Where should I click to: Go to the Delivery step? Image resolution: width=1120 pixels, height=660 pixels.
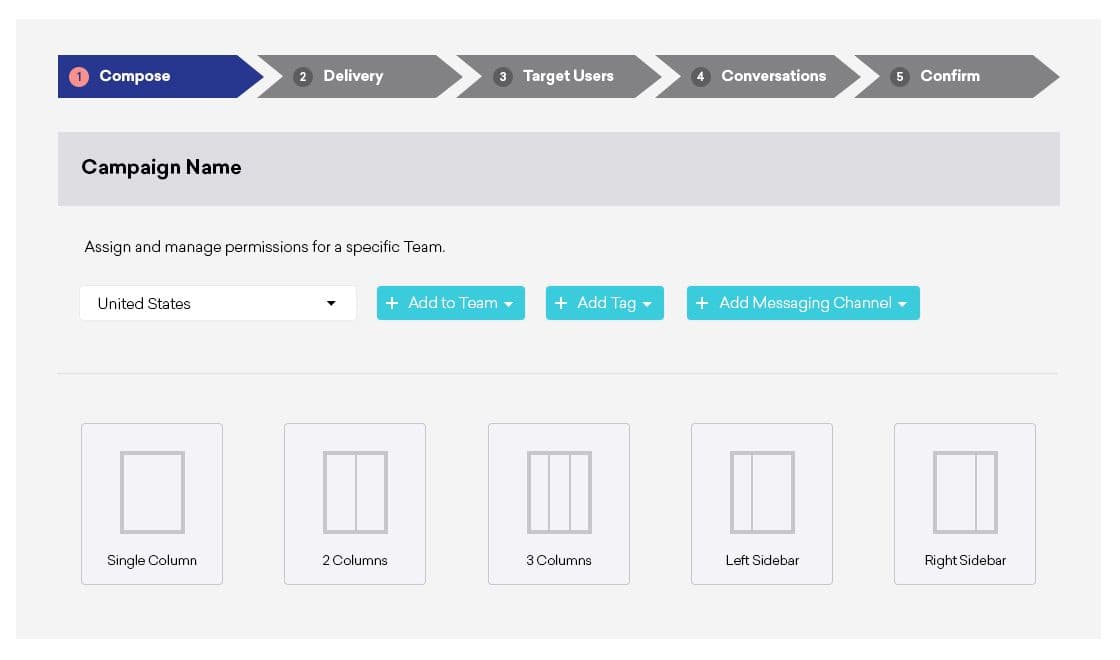(x=353, y=76)
